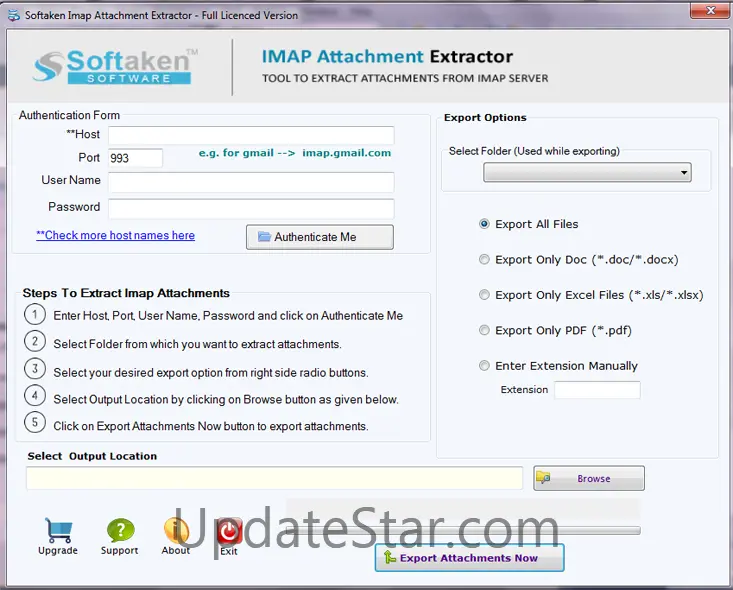The image size is (733, 590).
Task: Click the Port field showing 993
Action: (x=136, y=158)
